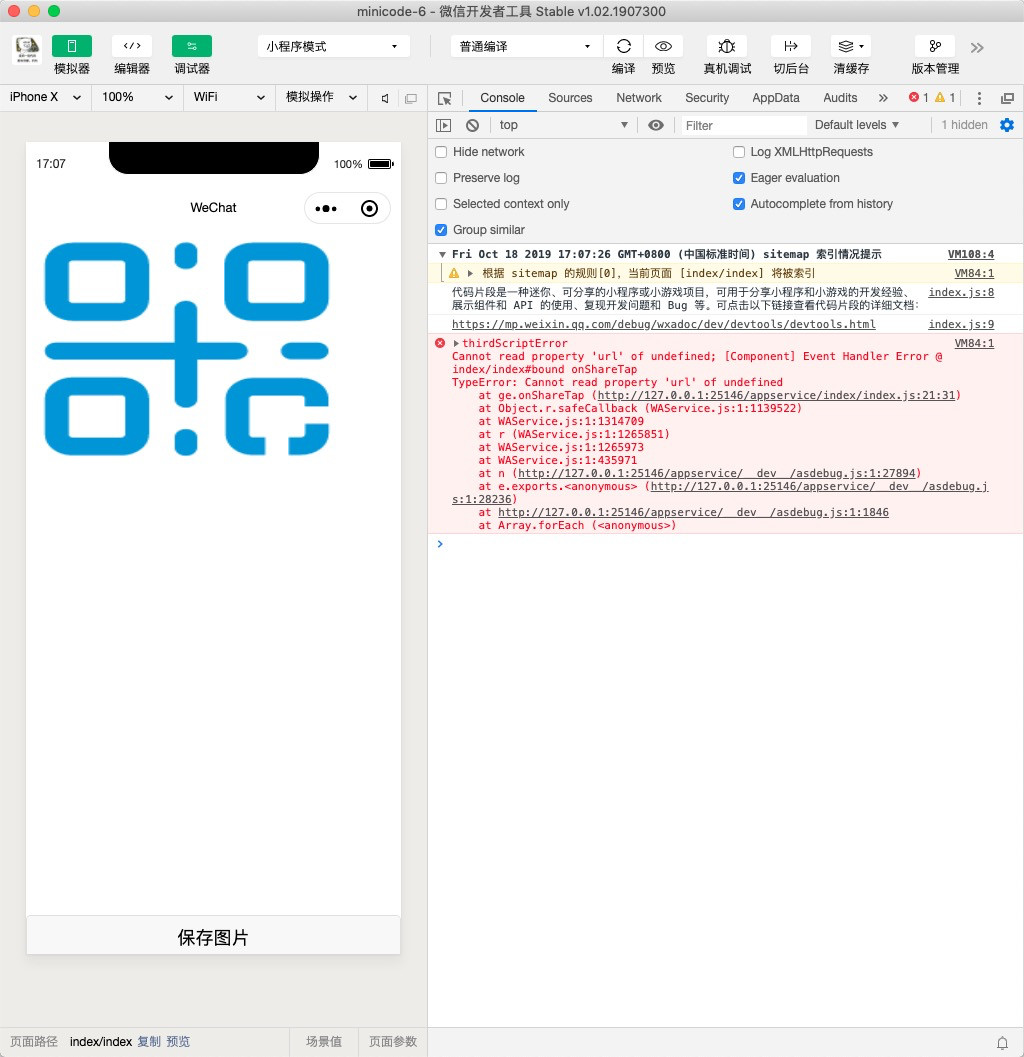Toggle the simulator (模拟器) panel button
Image resolution: width=1024 pixels, height=1057 pixels.
71,46
